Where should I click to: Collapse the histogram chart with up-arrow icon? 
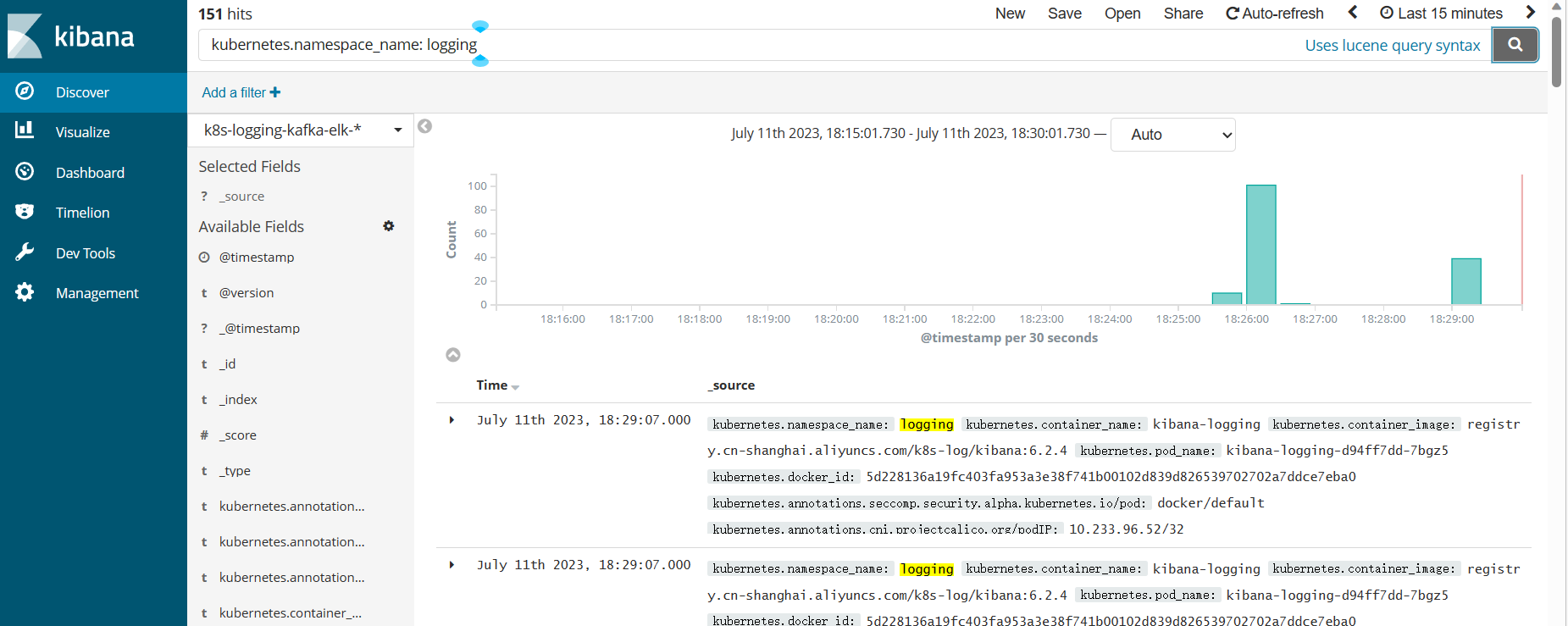point(453,355)
